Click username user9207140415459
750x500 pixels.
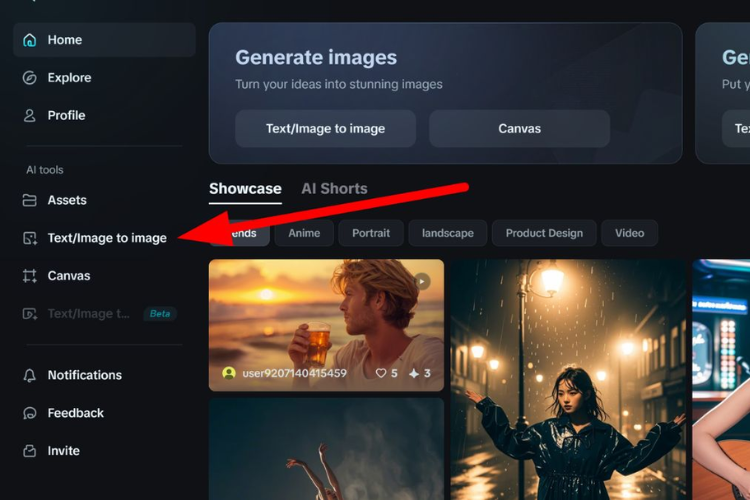click(295, 373)
